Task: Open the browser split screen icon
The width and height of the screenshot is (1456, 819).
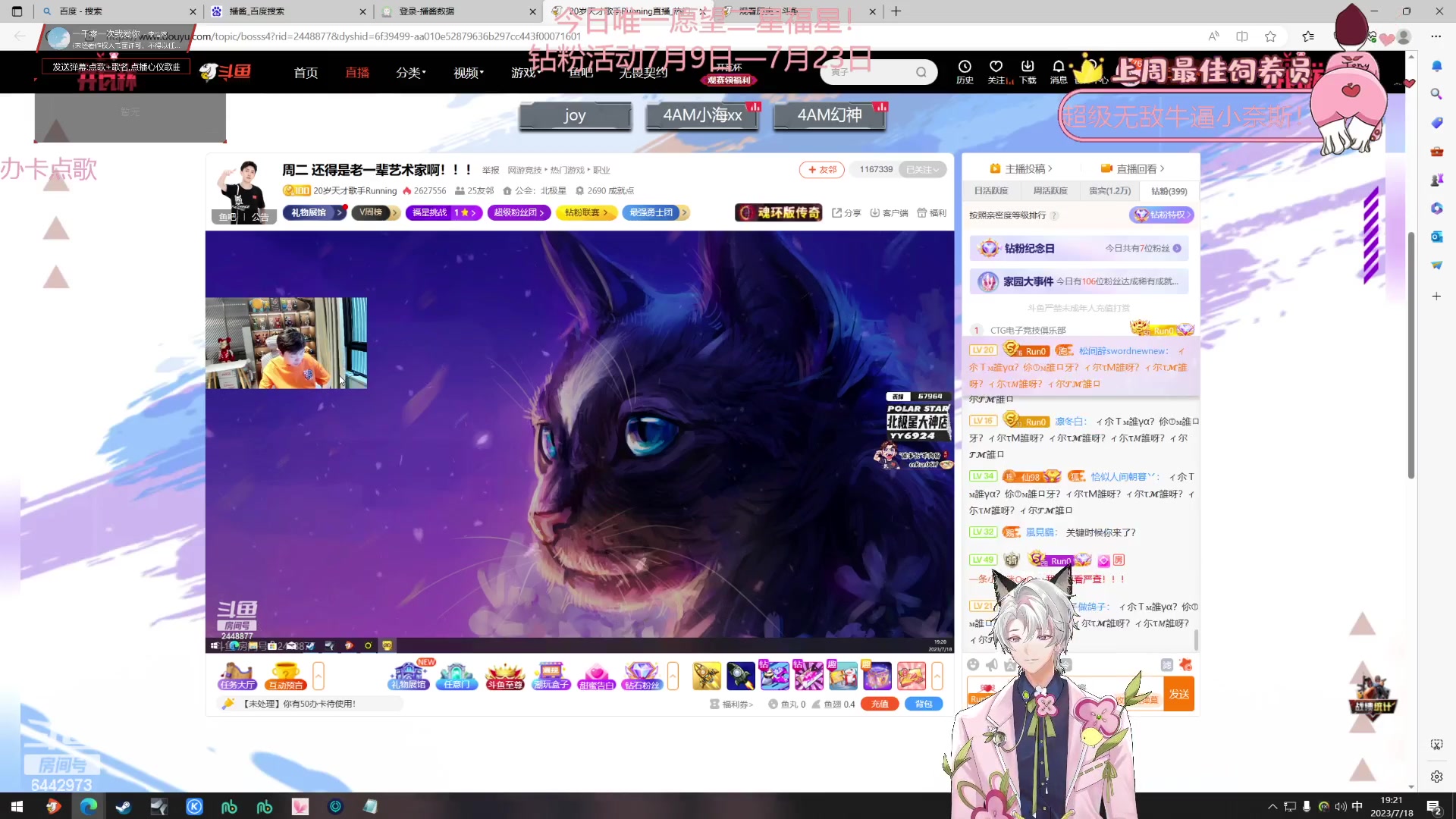Action: (1242, 36)
